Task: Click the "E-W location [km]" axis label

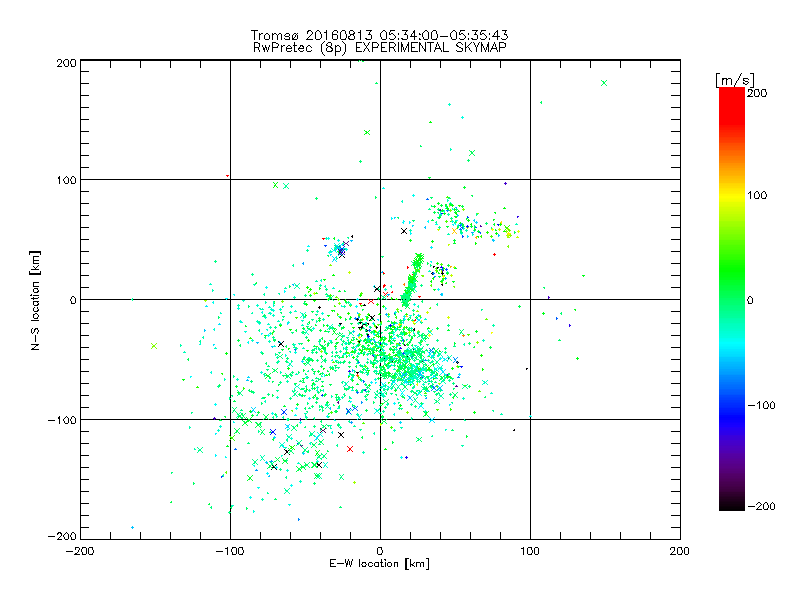Action: (x=379, y=563)
